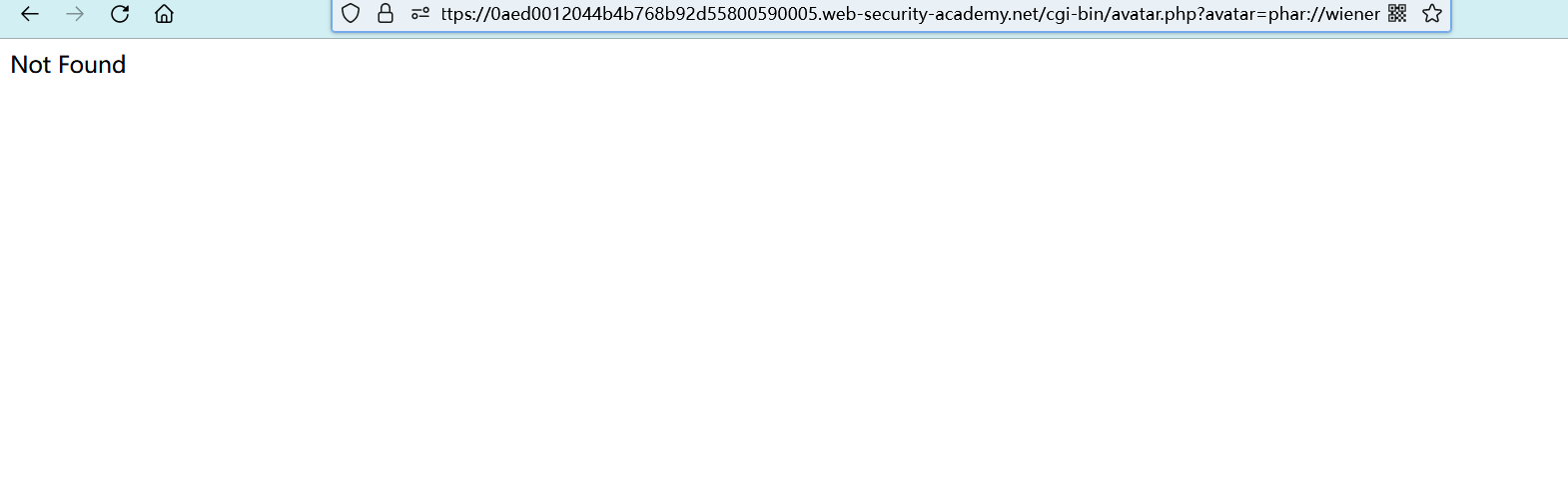This screenshot has width=1568, height=502.
Task: Click the forward navigation arrow
Action: click(75, 14)
